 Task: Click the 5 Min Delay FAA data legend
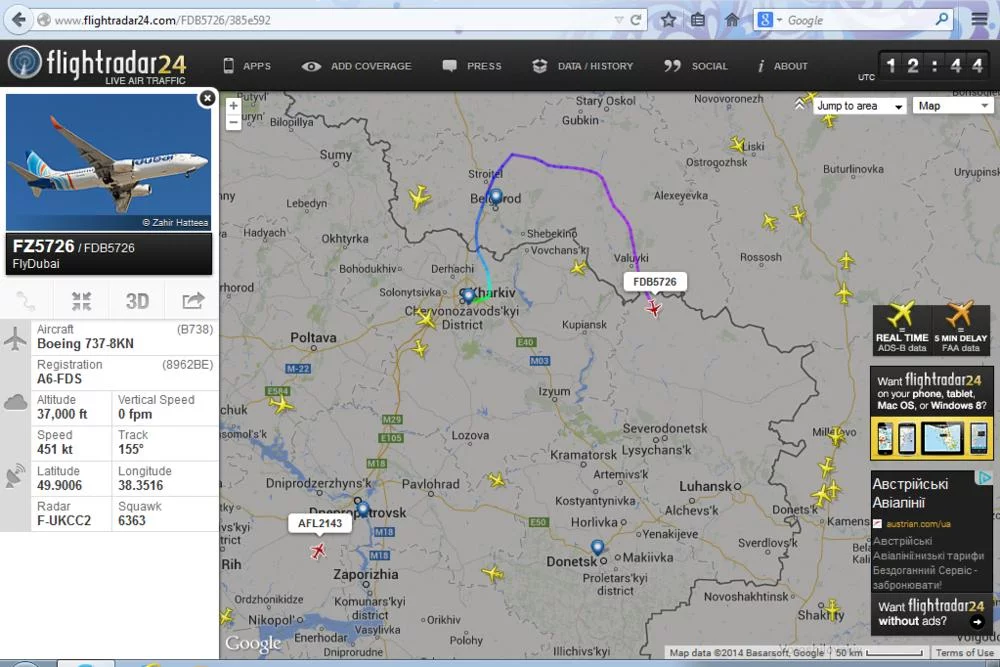tap(960, 328)
